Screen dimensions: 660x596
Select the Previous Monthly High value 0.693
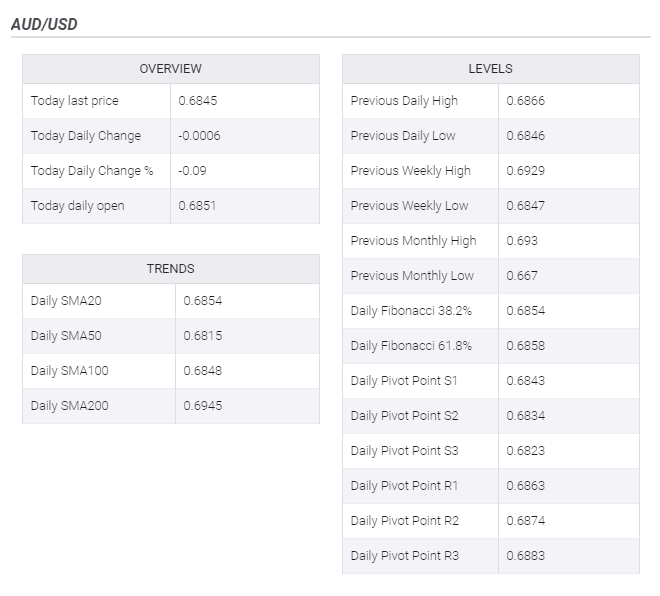tap(522, 241)
